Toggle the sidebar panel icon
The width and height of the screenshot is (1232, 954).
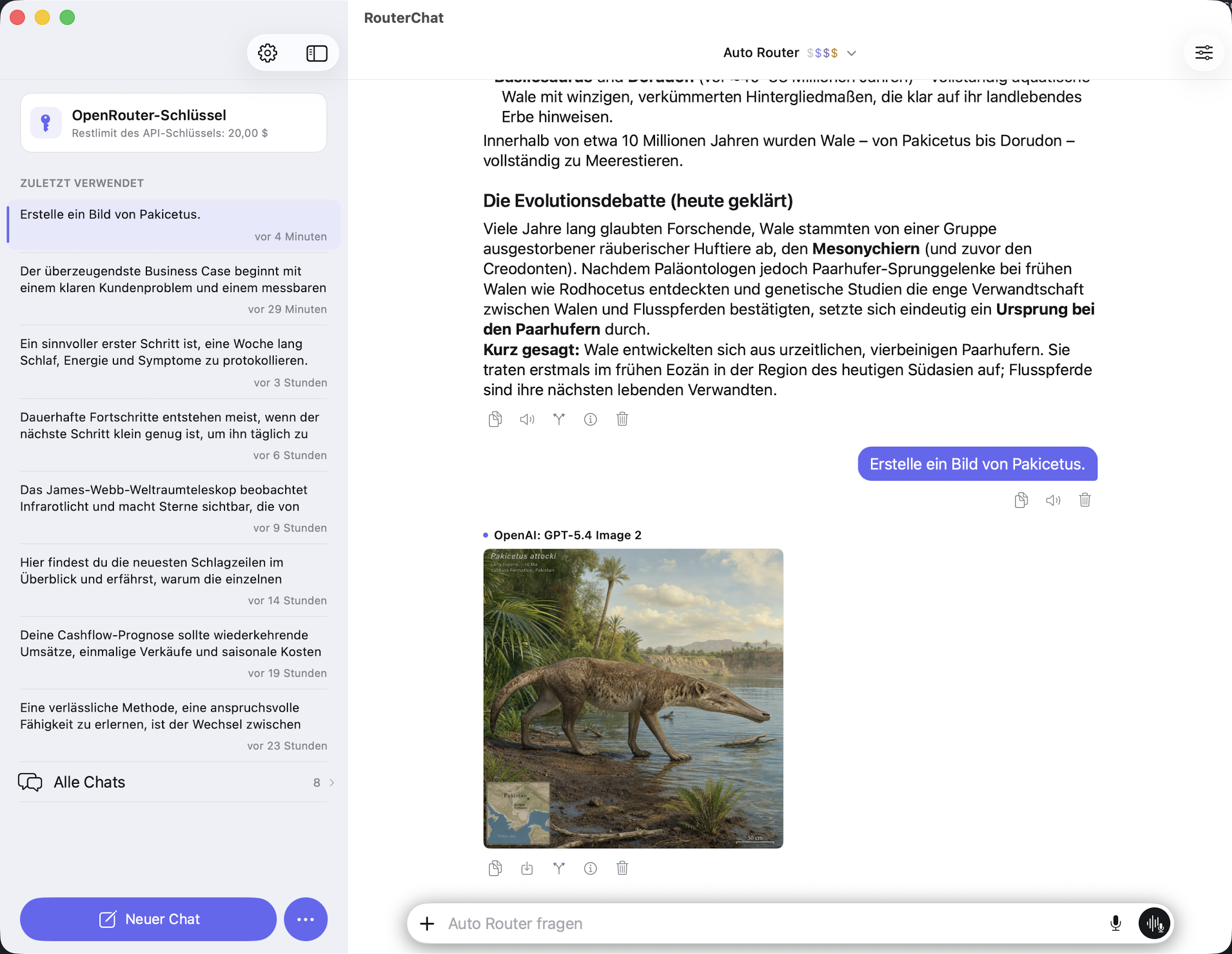pyautogui.click(x=317, y=53)
